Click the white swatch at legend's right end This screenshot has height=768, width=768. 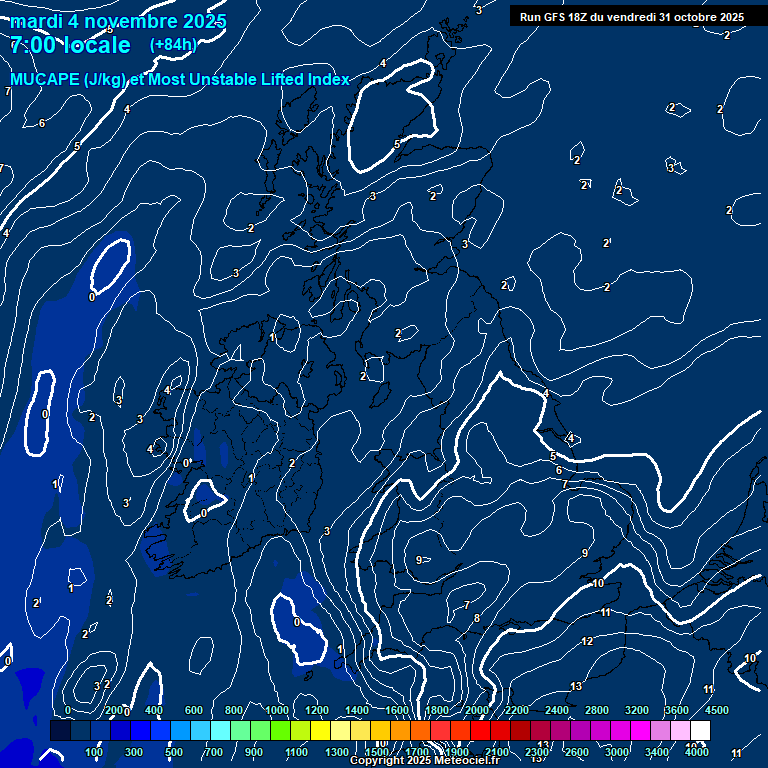coord(700,731)
